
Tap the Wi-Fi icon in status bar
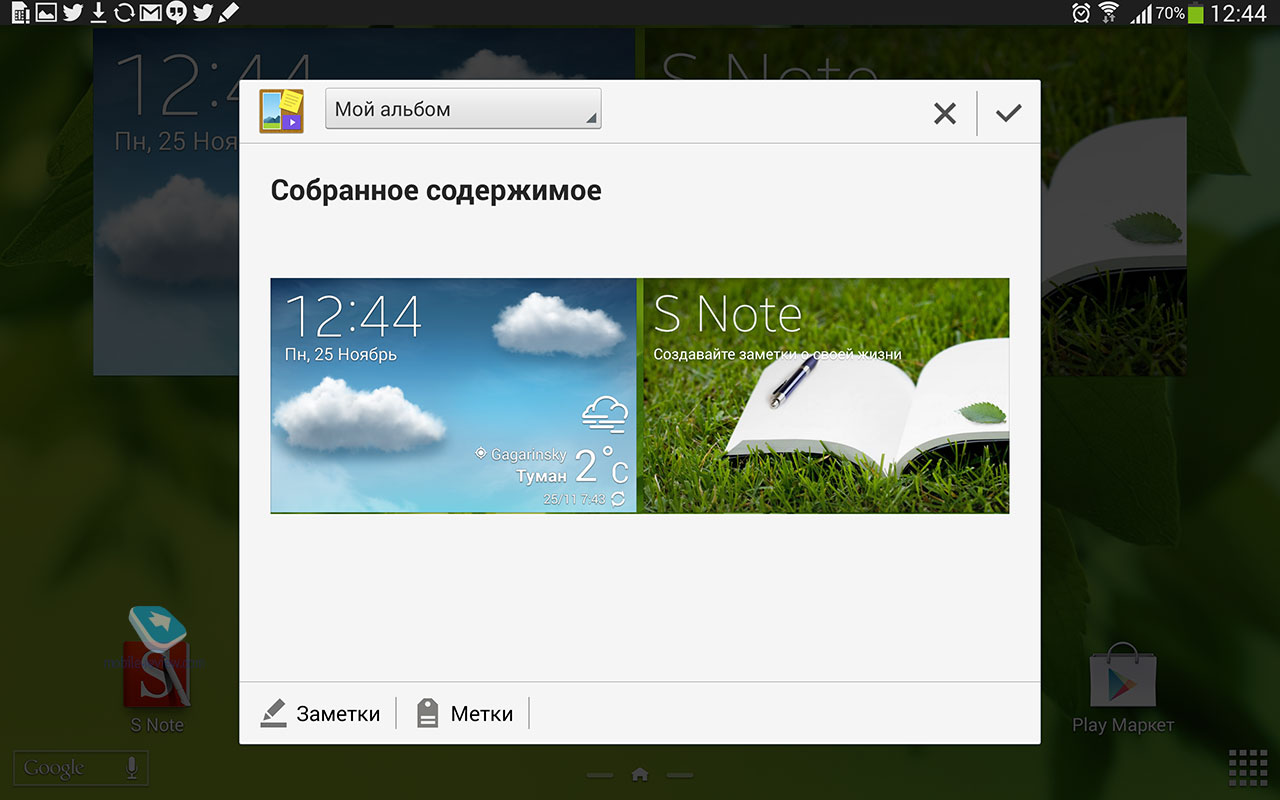point(1108,13)
